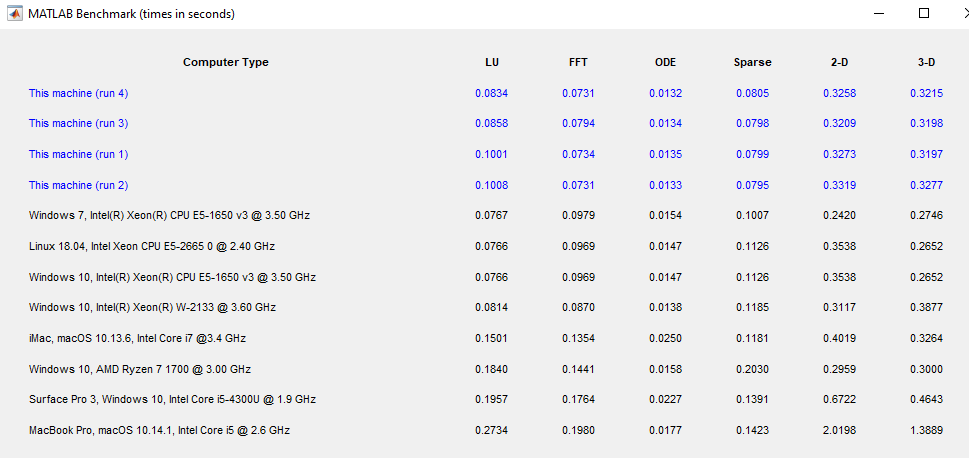Click the iMac macOS 10.13.6 row label
The image size is (969, 458).
137,338
